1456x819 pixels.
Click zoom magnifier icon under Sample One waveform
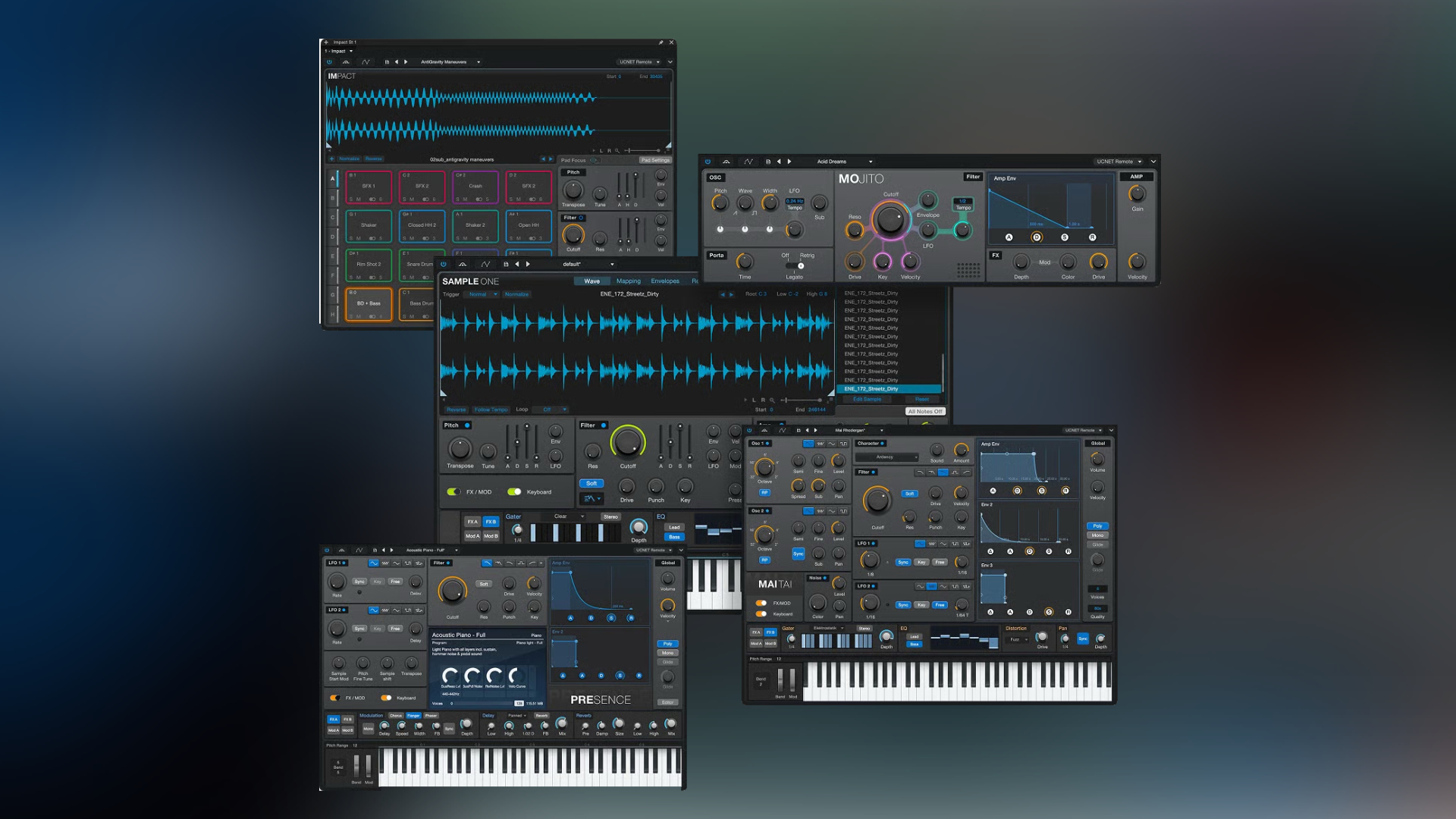(x=773, y=400)
